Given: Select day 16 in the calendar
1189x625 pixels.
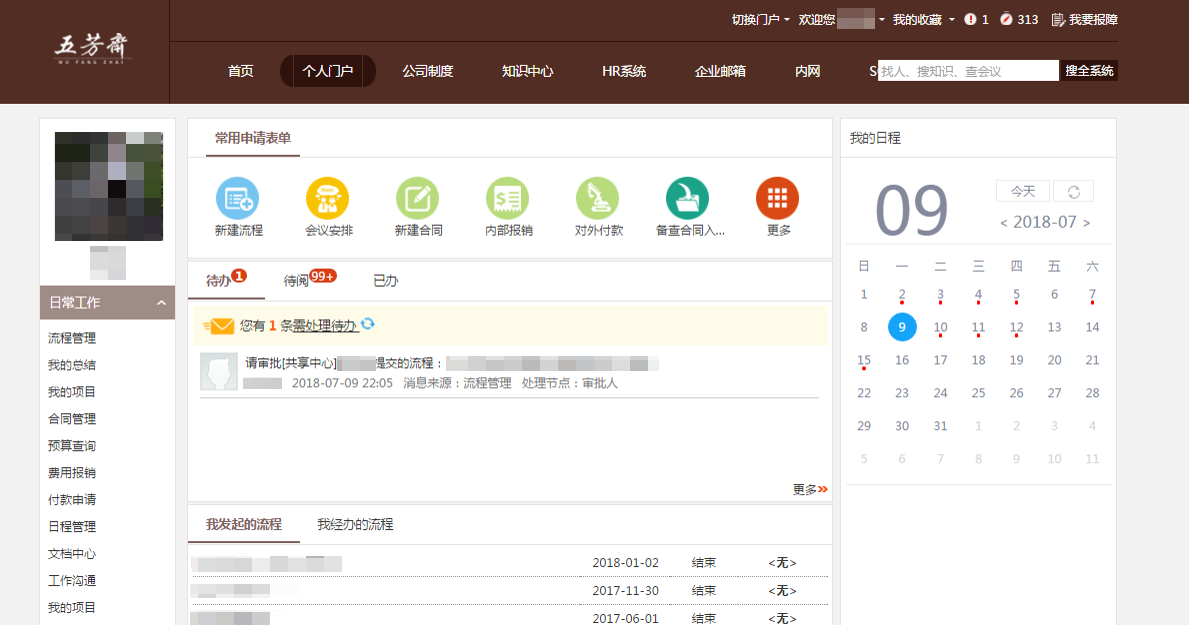Looking at the screenshot, I should [902, 360].
